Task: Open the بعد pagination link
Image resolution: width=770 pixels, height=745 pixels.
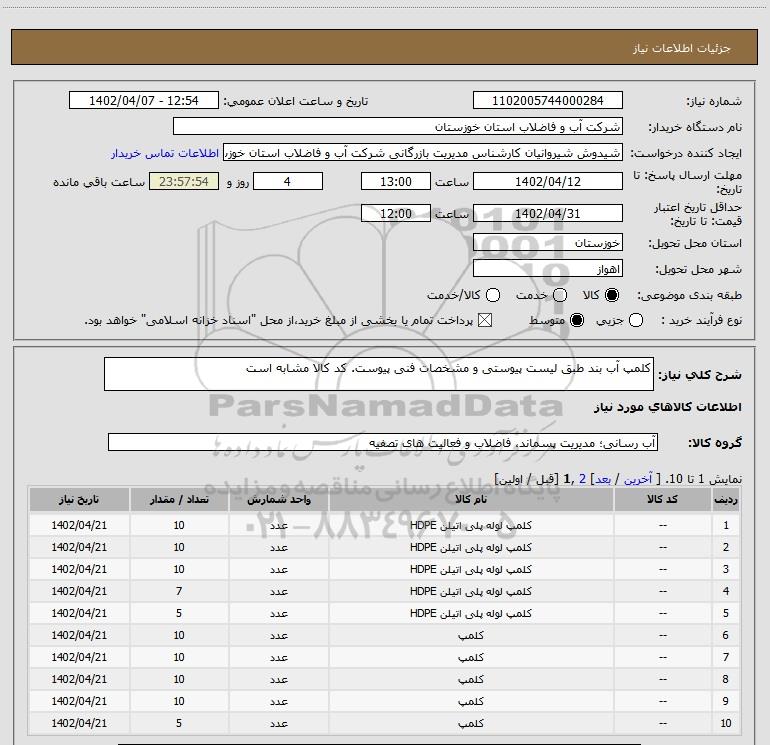Action: click(603, 479)
